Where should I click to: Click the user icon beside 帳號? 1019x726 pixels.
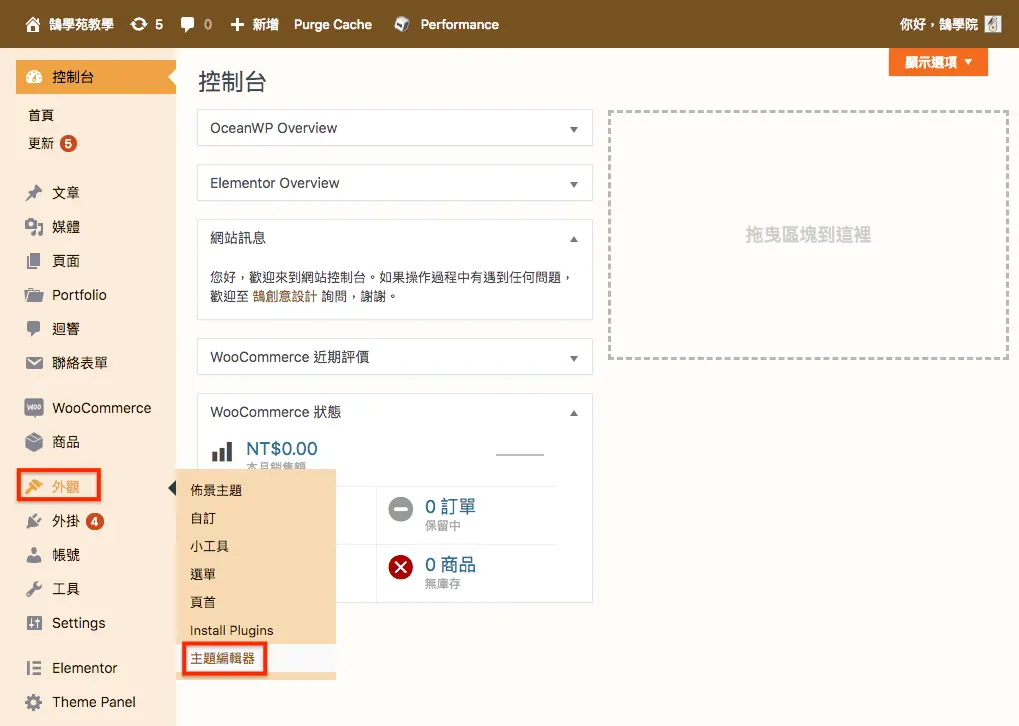(34, 555)
